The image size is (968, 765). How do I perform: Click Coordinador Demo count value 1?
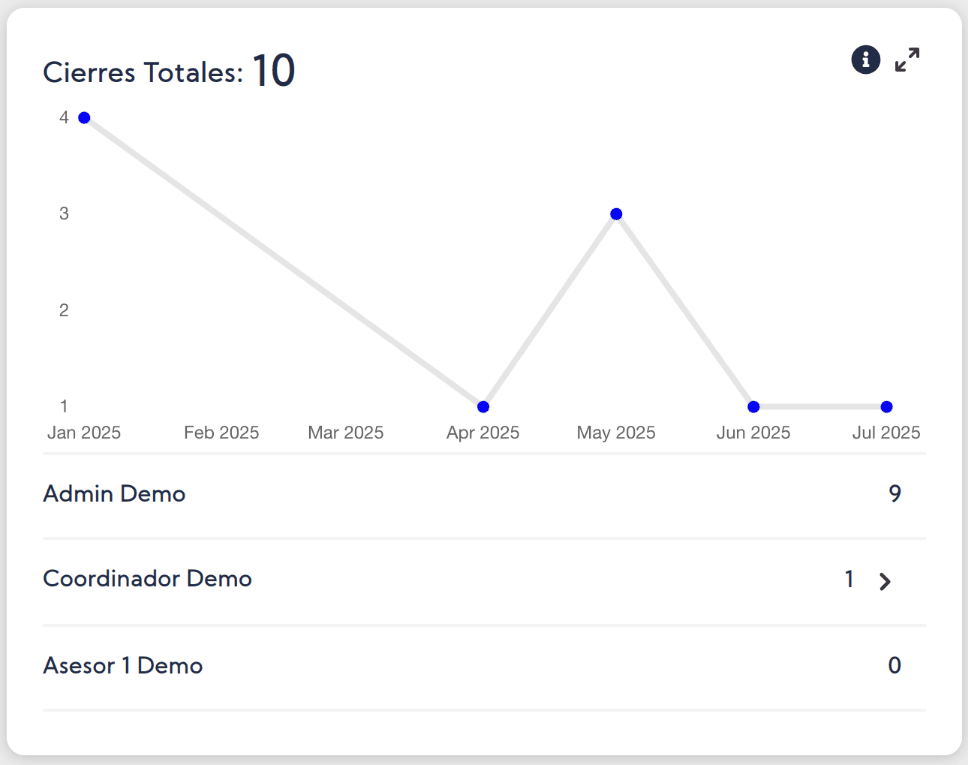[849, 579]
